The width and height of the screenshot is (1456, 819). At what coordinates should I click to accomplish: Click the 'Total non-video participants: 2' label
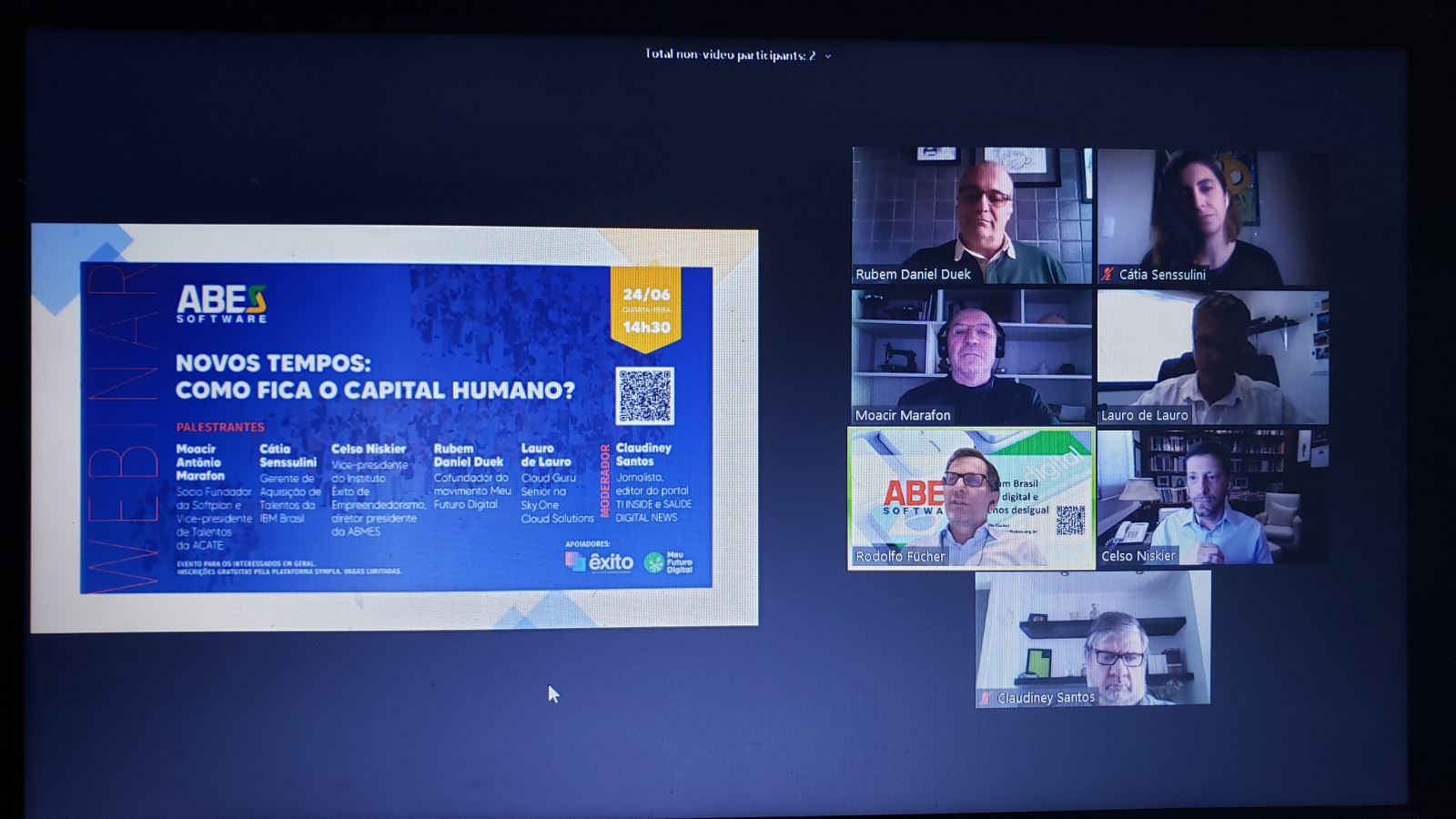pos(730,55)
